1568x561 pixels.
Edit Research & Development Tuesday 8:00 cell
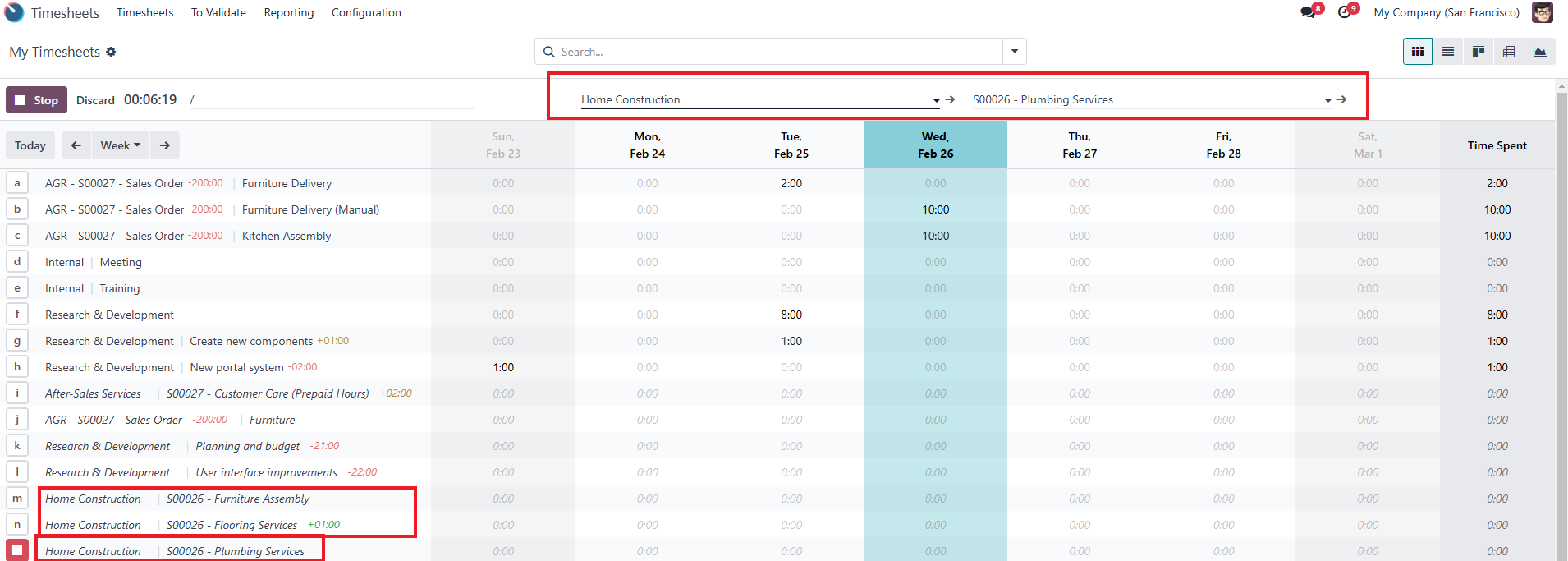pyautogui.click(x=791, y=315)
